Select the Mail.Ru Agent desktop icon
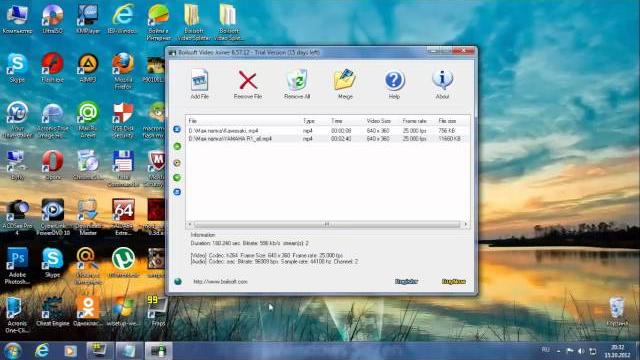 [88, 120]
